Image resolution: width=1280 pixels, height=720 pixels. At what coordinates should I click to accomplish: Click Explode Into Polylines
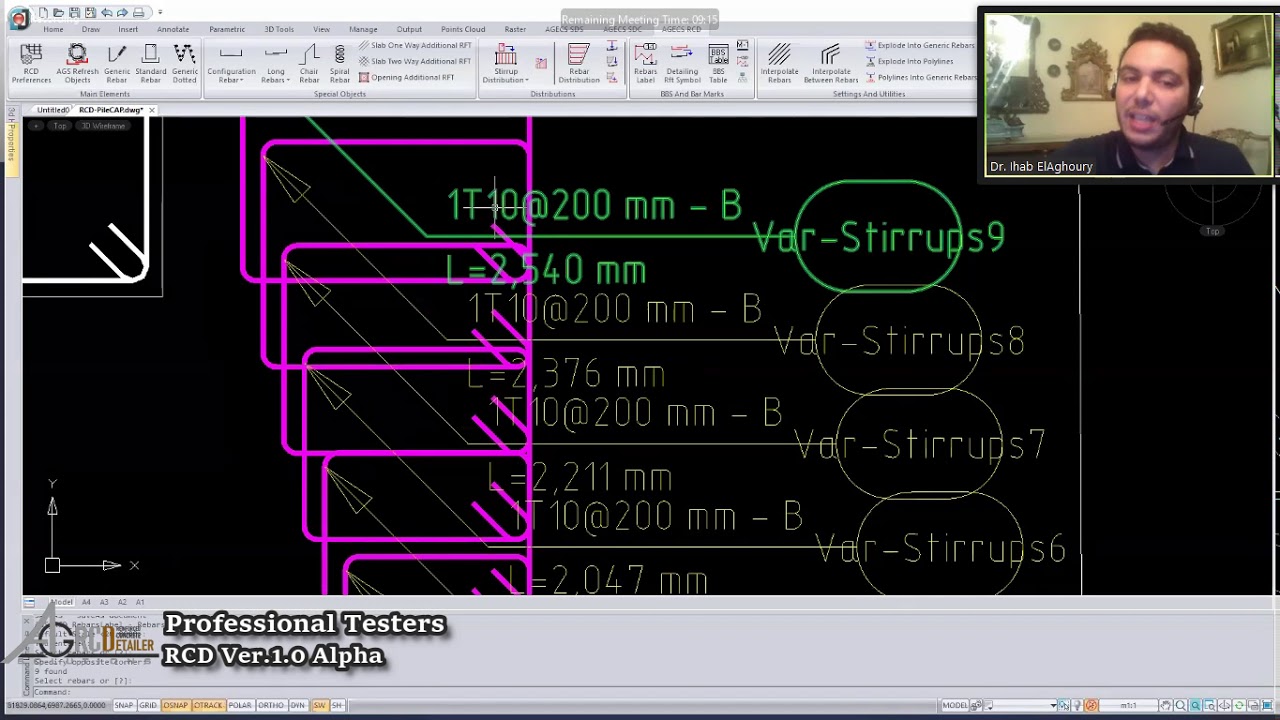point(909,61)
